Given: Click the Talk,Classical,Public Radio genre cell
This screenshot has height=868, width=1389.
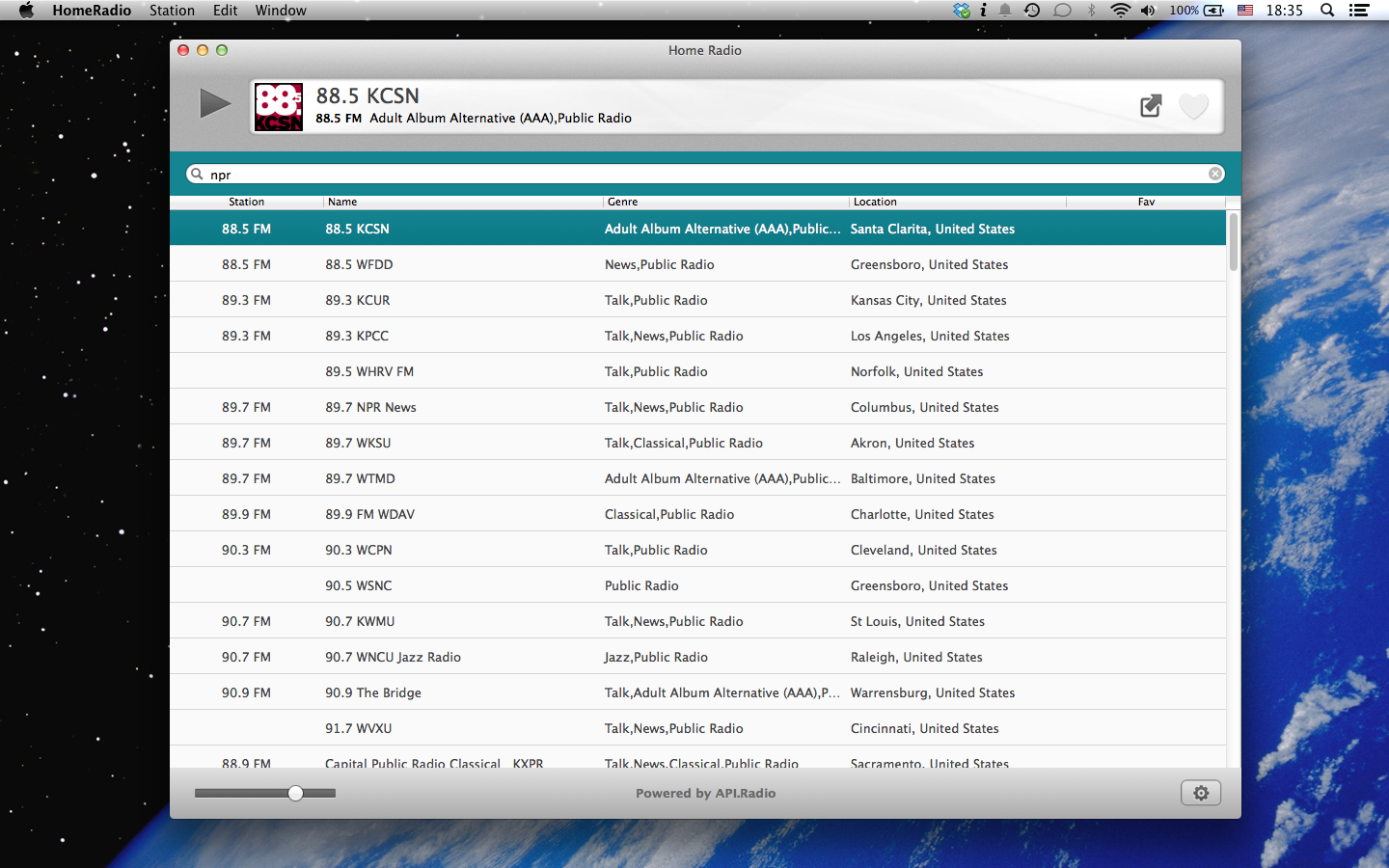Looking at the screenshot, I should tap(683, 443).
